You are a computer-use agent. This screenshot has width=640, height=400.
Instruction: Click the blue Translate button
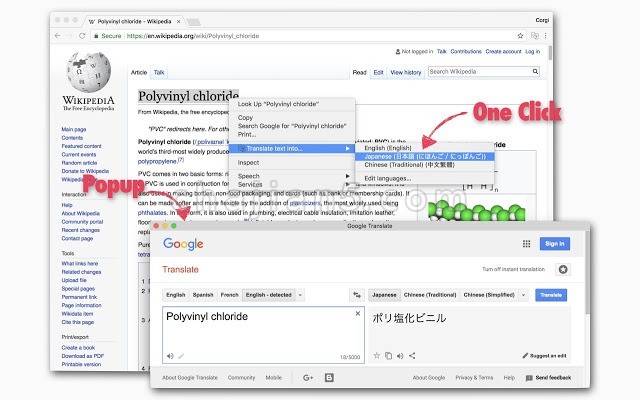pyautogui.click(x=551, y=295)
